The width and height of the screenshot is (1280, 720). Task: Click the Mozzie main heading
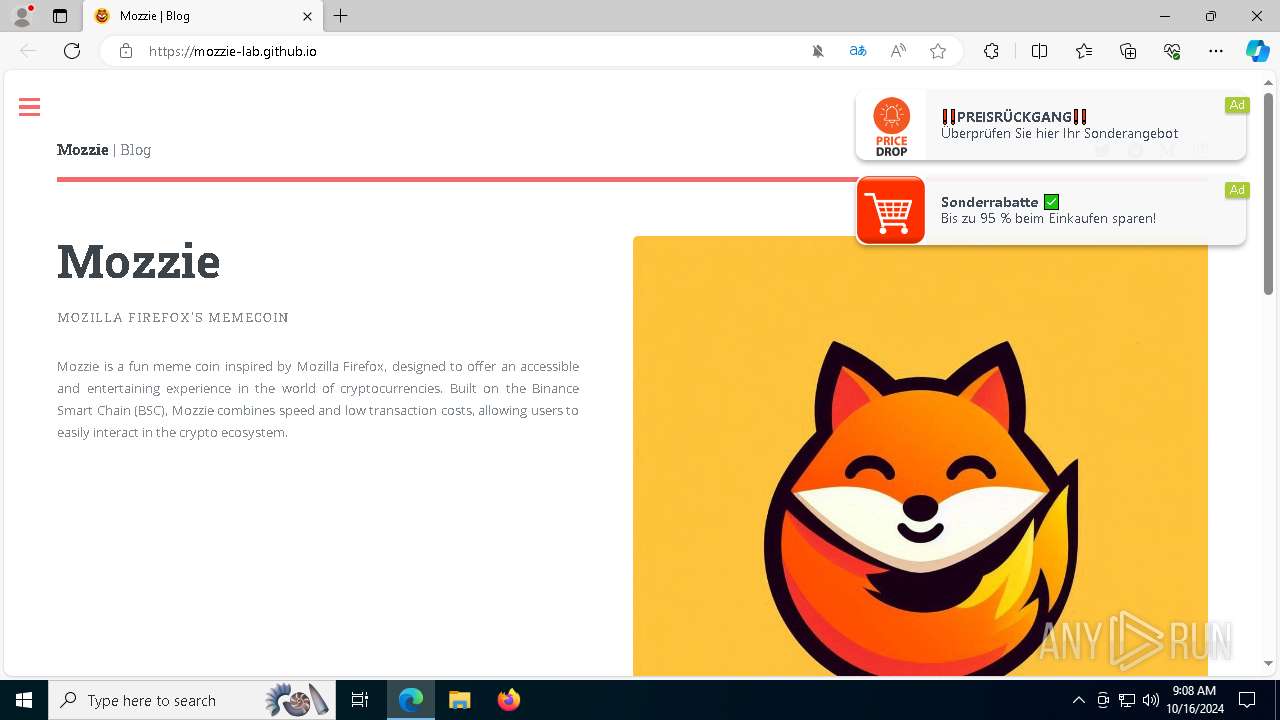[138, 262]
